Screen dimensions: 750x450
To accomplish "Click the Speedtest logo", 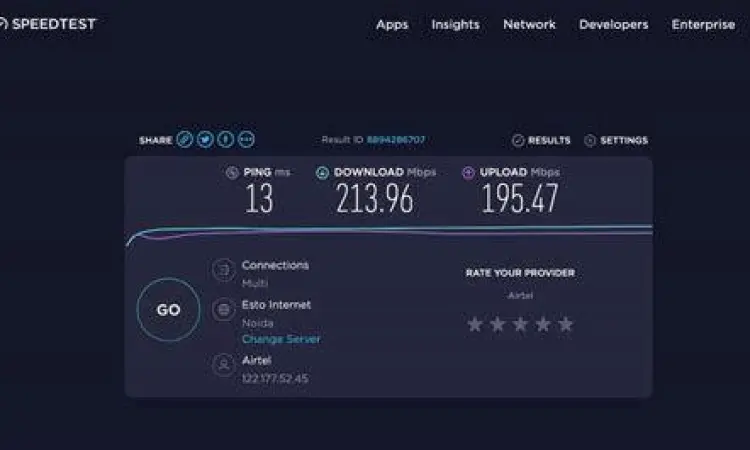I will 48,24.
